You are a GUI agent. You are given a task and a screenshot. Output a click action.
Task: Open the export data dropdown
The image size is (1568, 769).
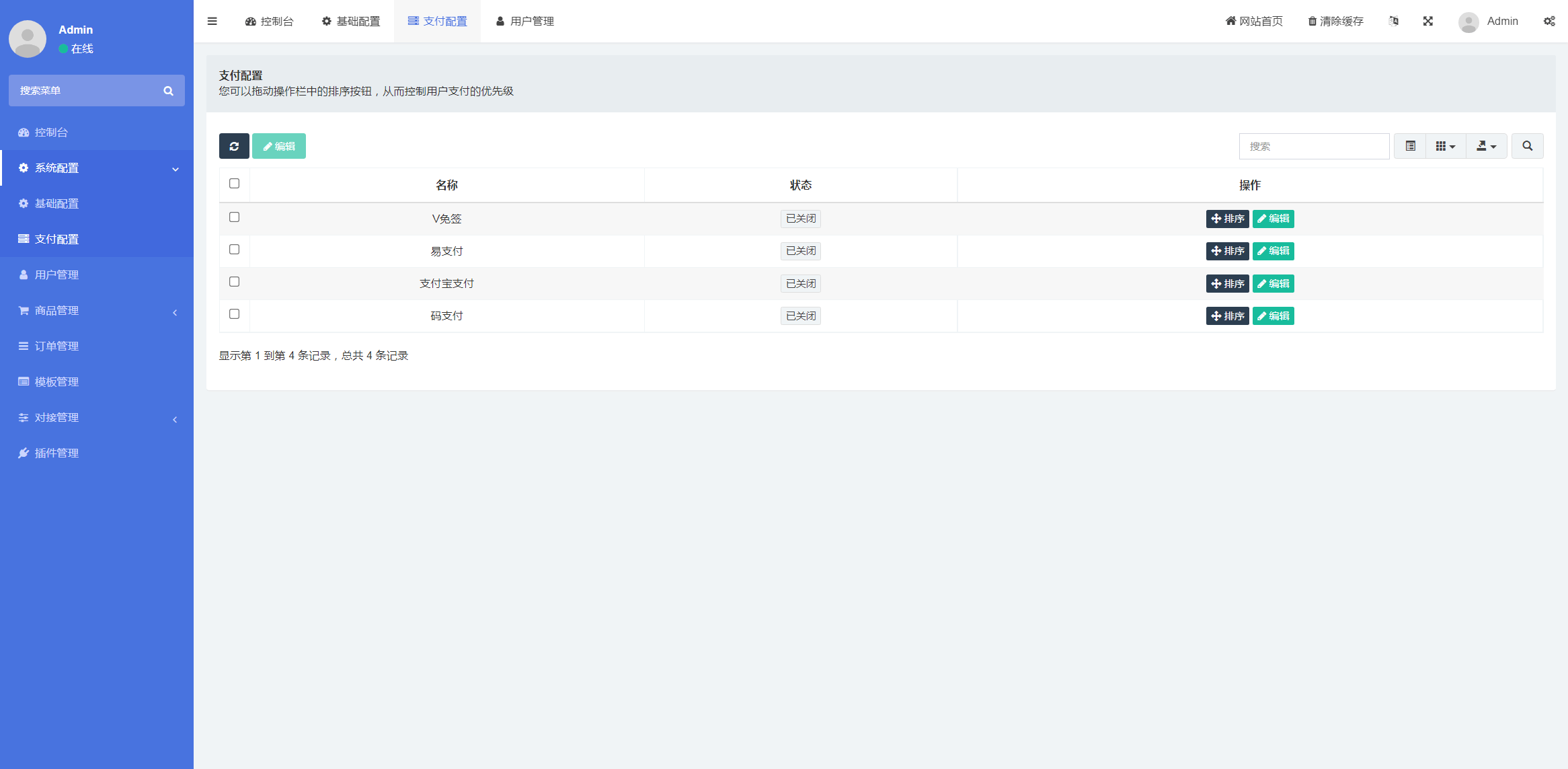point(1486,146)
